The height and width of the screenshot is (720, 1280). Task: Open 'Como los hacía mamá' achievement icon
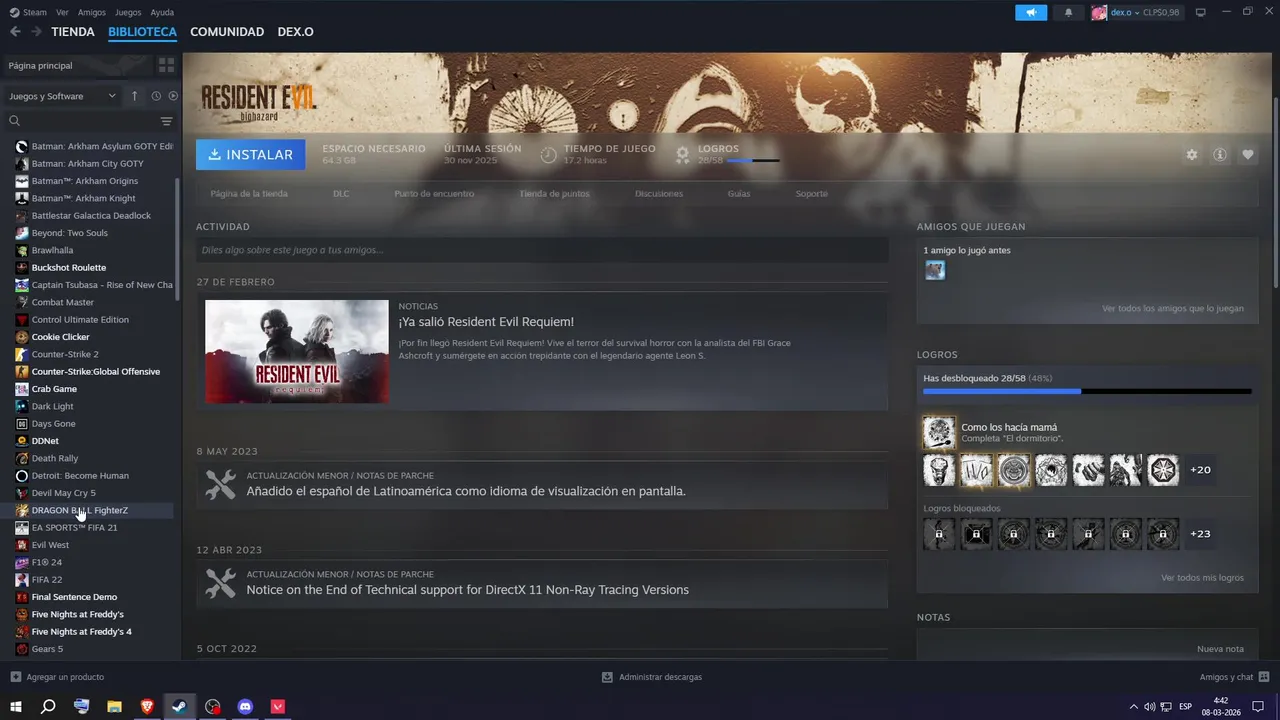click(x=939, y=433)
